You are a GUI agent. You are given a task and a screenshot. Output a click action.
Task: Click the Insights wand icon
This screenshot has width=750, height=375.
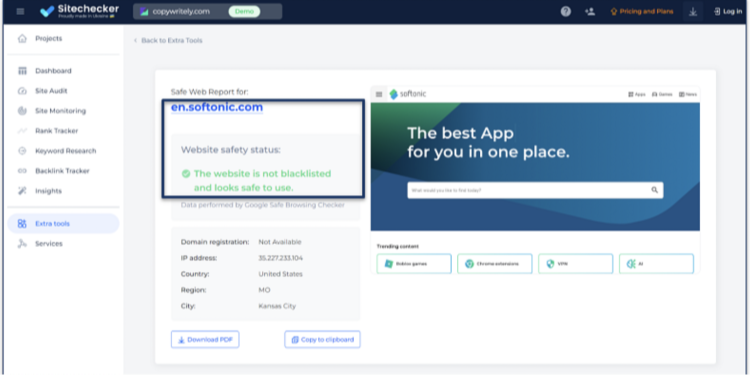[x=22, y=191]
